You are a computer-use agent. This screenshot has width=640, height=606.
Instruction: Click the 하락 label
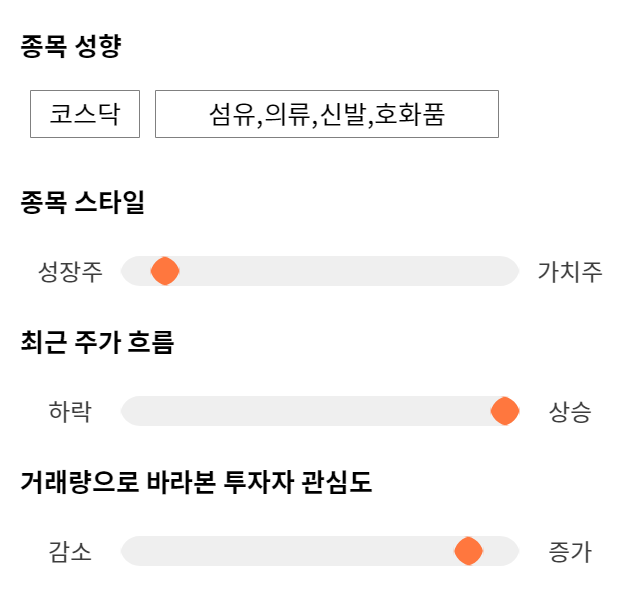70,411
